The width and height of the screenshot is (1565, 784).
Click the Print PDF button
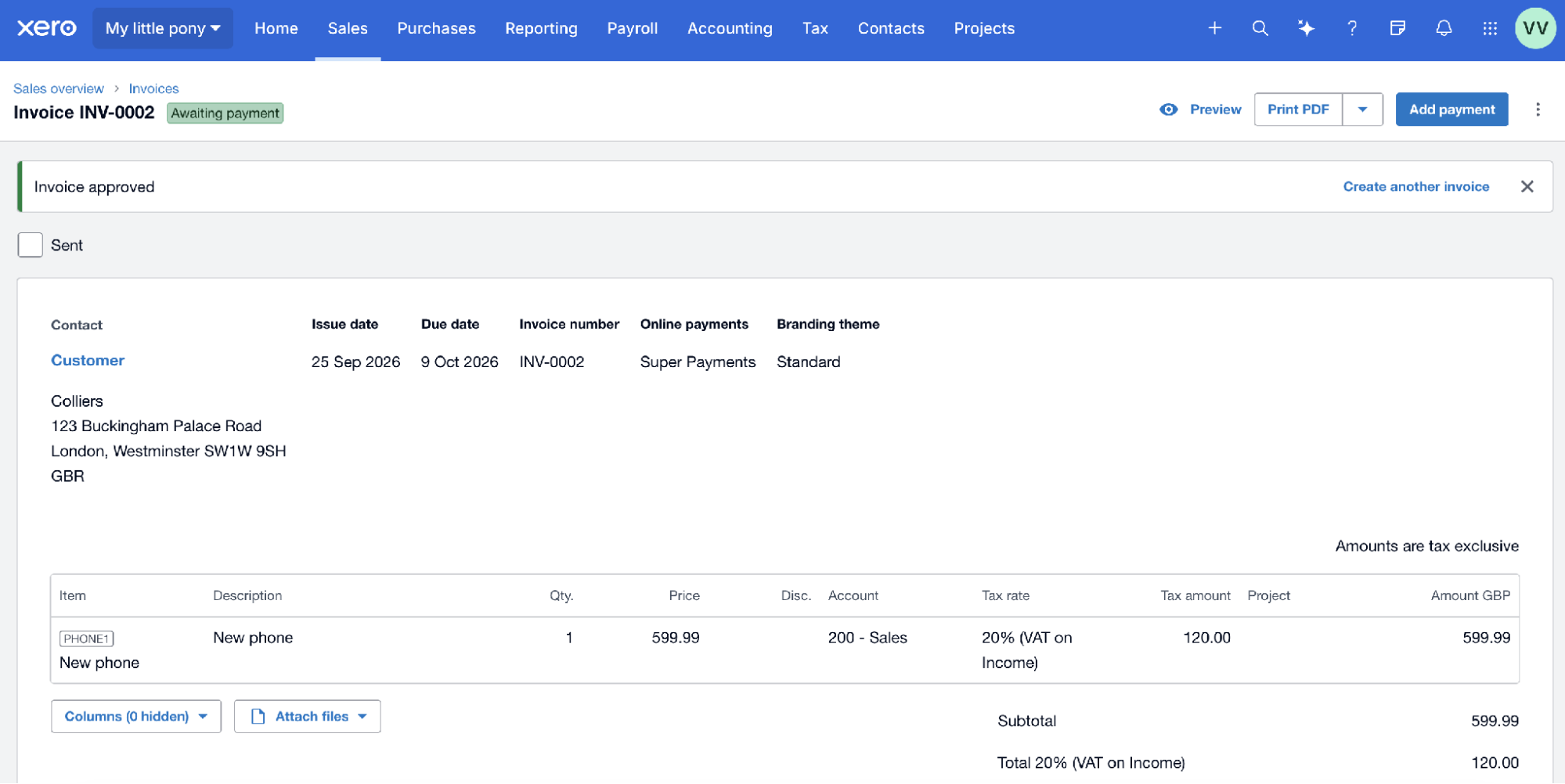pyautogui.click(x=1298, y=110)
